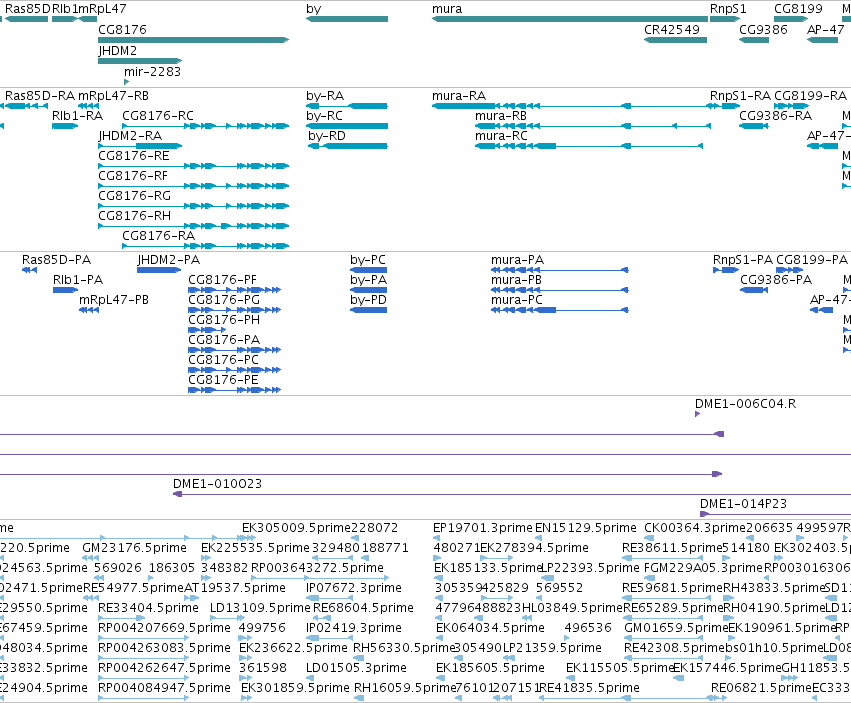Select the mura-RB transcript label

(501, 116)
